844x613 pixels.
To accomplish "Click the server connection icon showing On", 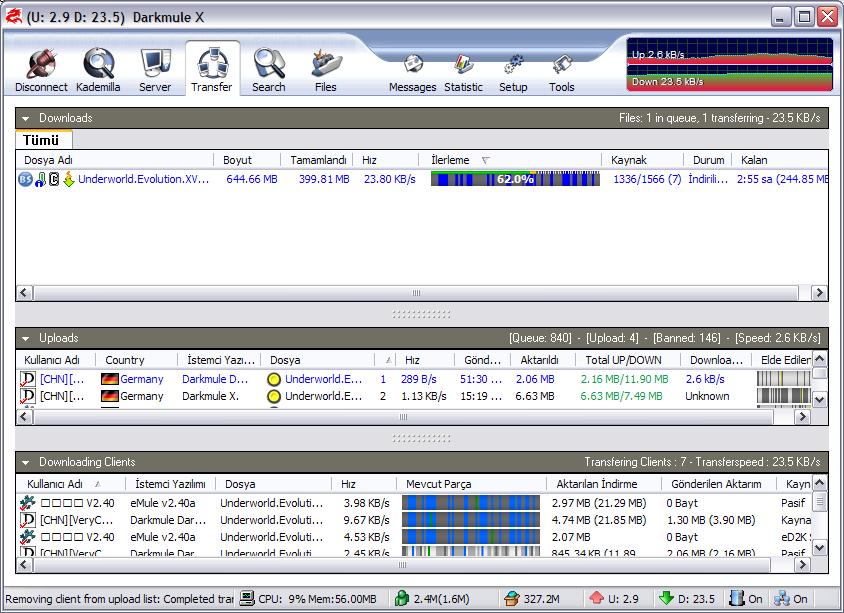I will pos(736,598).
